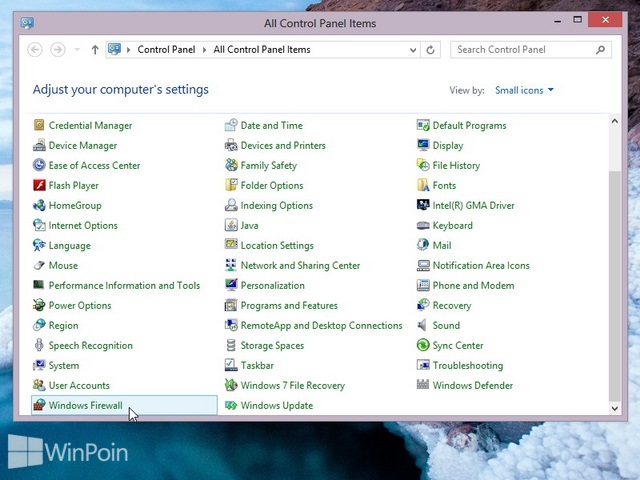Go up one level with Up arrow
The image size is (640, 480).
coord(95,50)
